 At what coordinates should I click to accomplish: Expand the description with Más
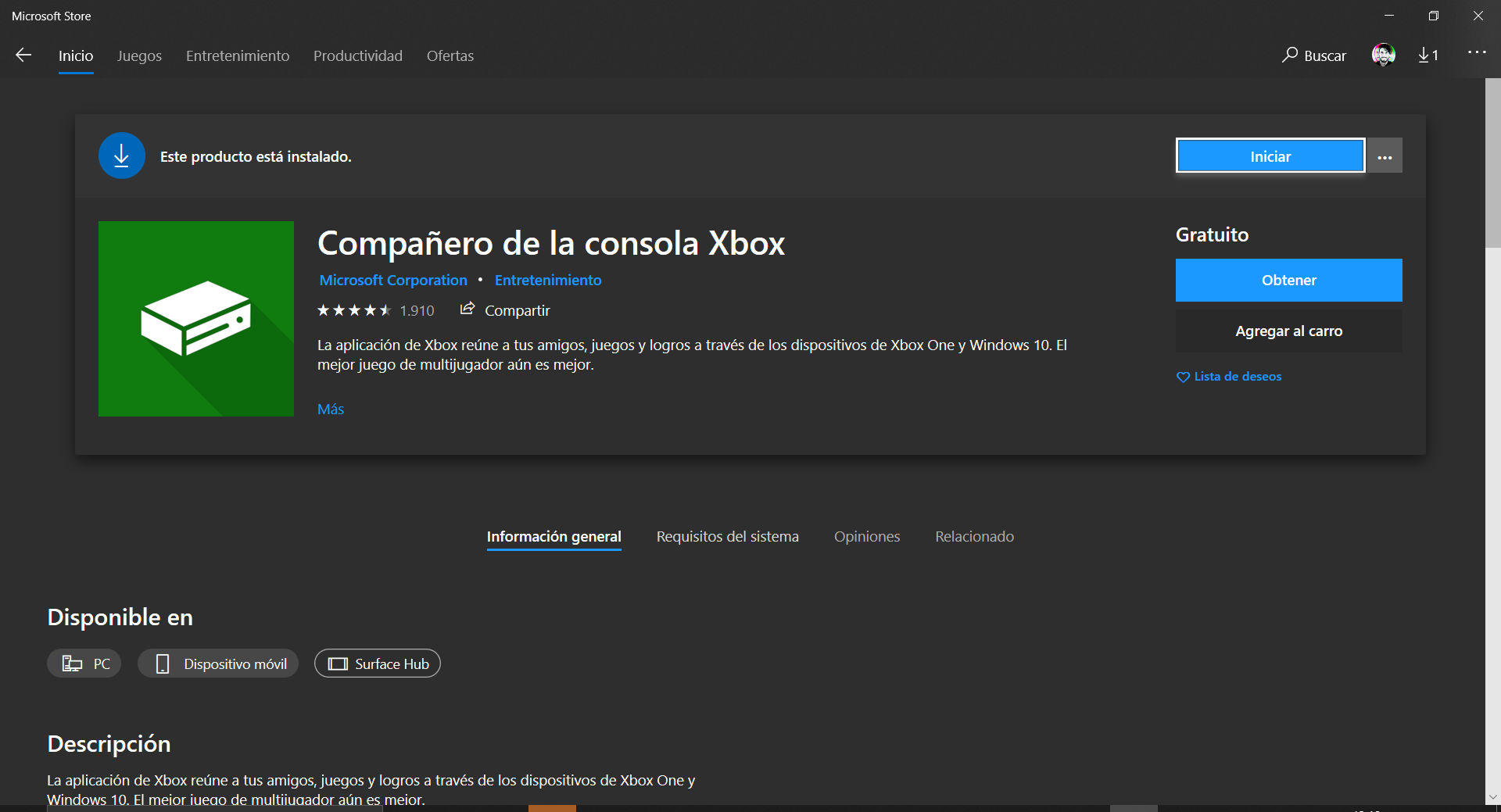[329, 409]
